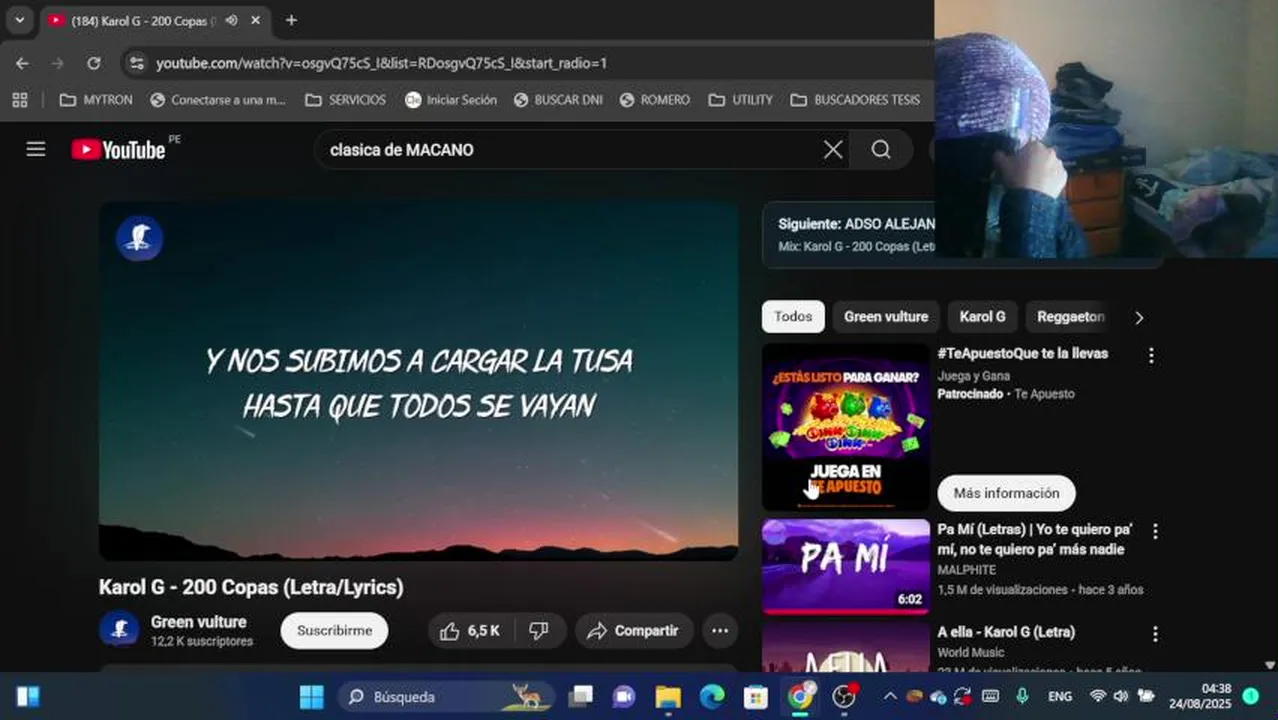Open the YouTube hamburger guide menu
The height and width of the screenshot is (720, 1278).
tap(36, 150)
